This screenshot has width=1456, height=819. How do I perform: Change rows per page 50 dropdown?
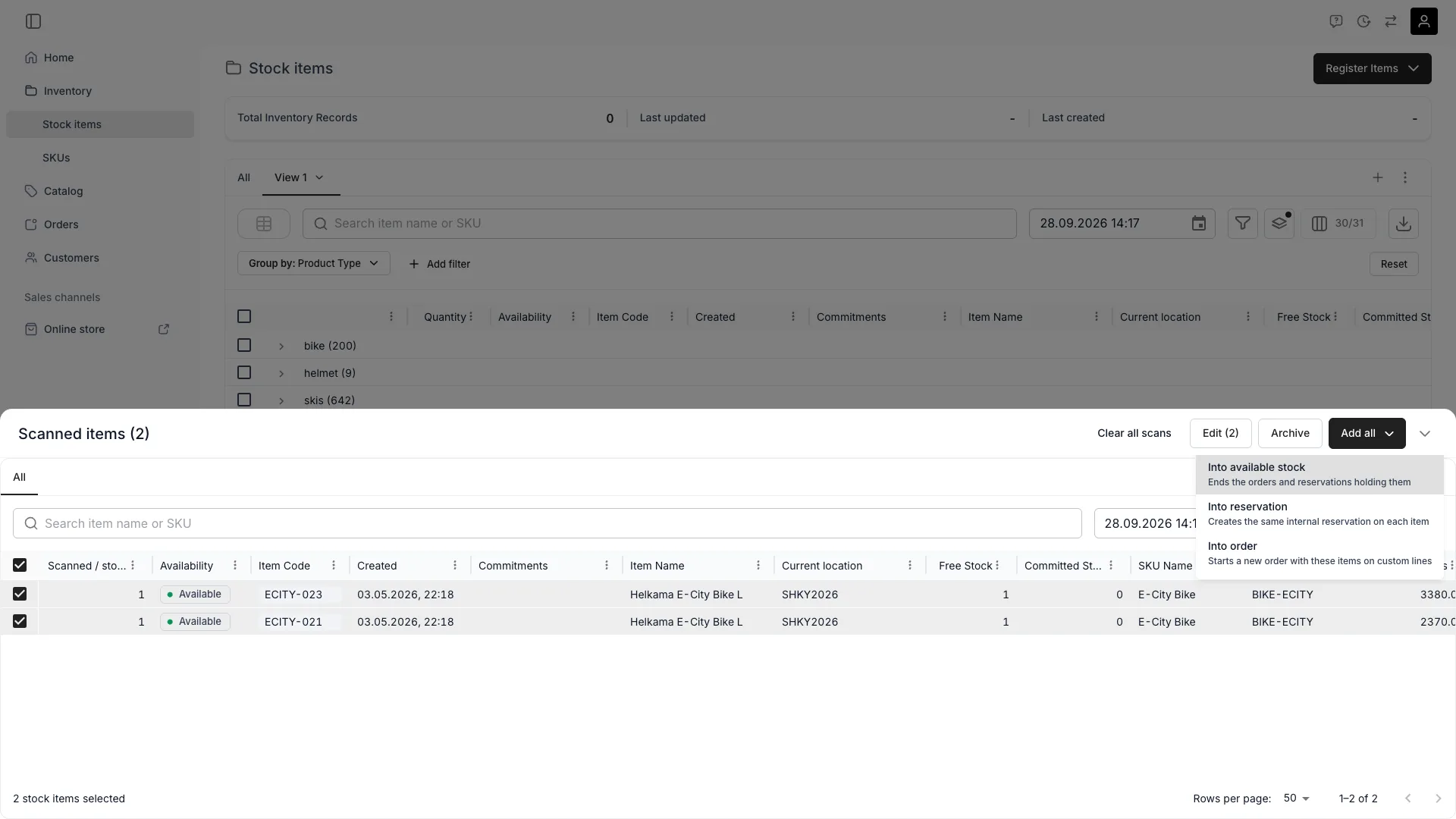[1296, 799]
